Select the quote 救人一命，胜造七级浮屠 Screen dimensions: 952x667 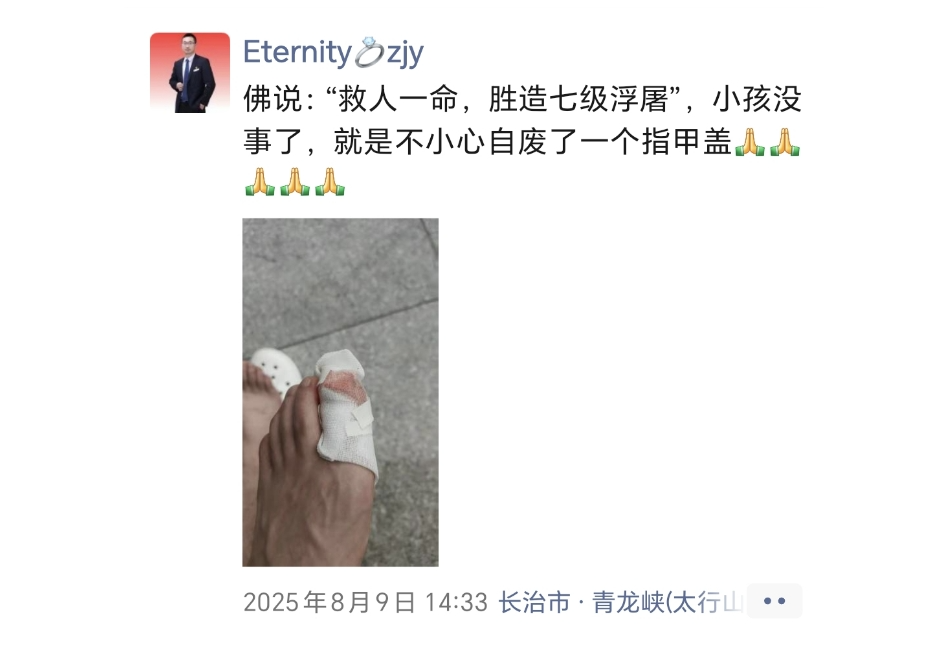pos(503,100)
